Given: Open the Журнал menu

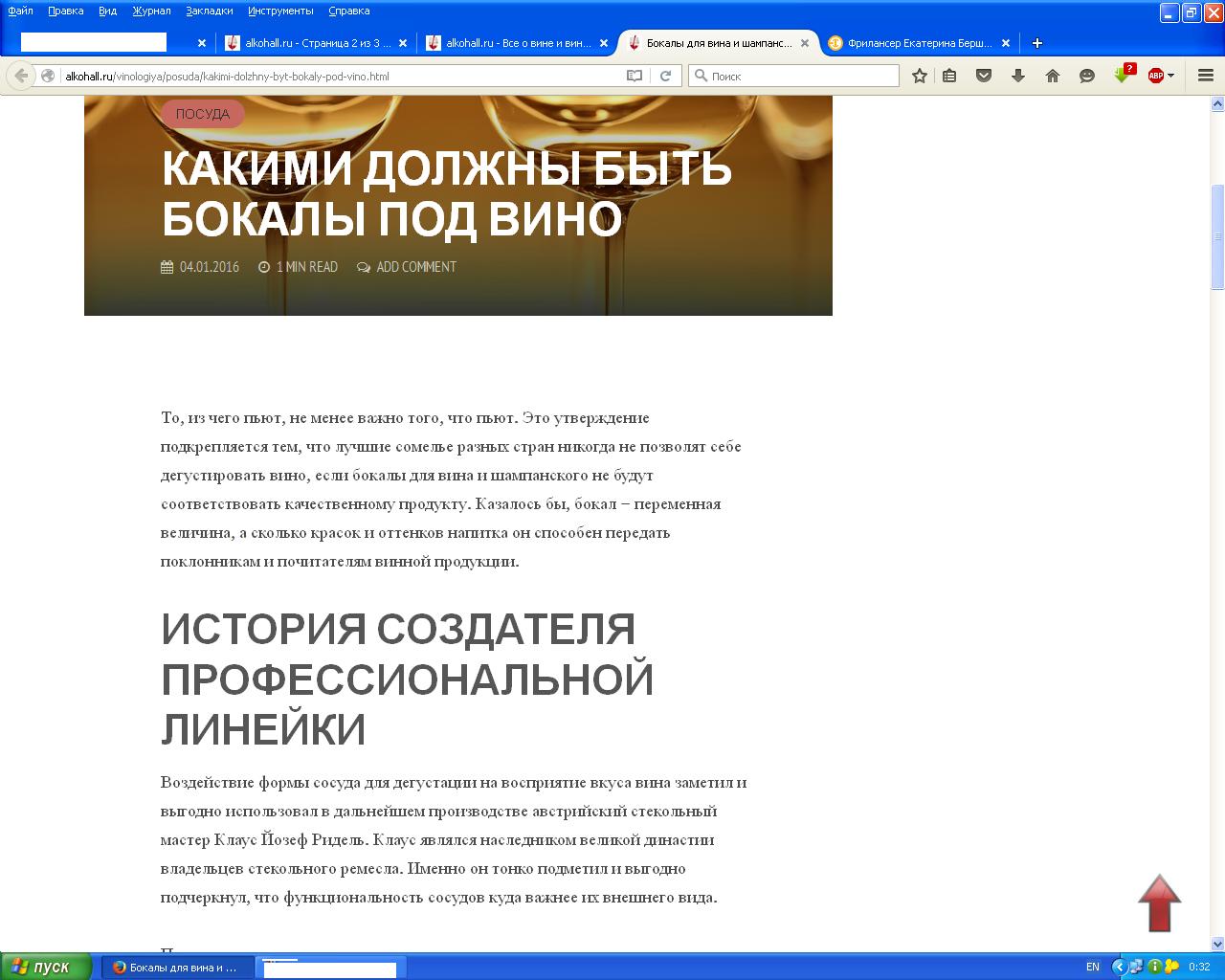Looking at the screenshot, I should [151, 11].
